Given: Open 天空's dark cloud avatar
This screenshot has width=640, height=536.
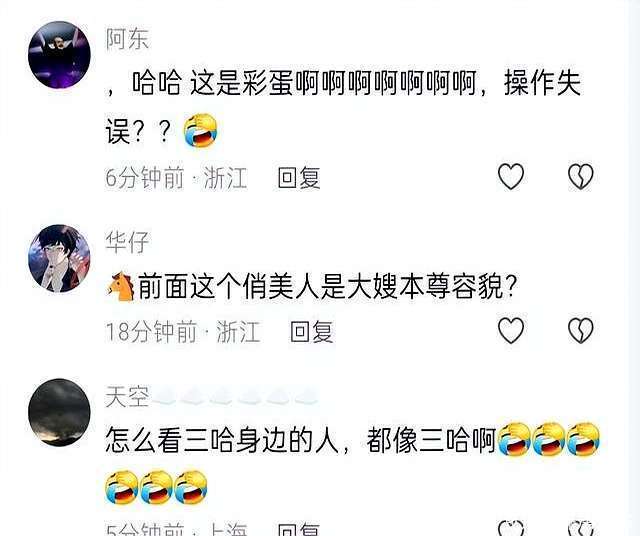Looking at the screenshot, I should 59,412.
